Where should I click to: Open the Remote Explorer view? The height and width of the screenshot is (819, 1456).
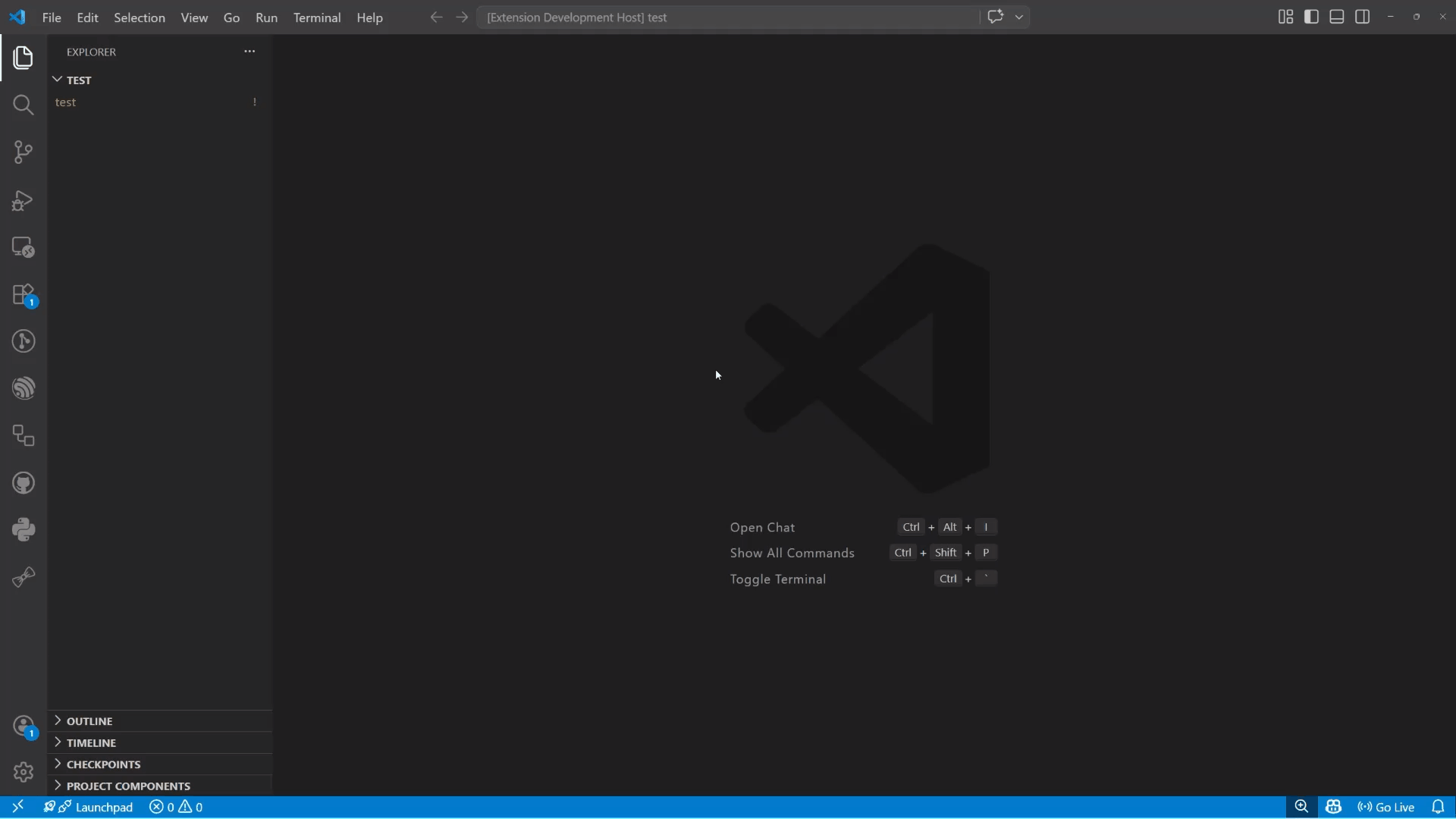click(x=24, y=247)
